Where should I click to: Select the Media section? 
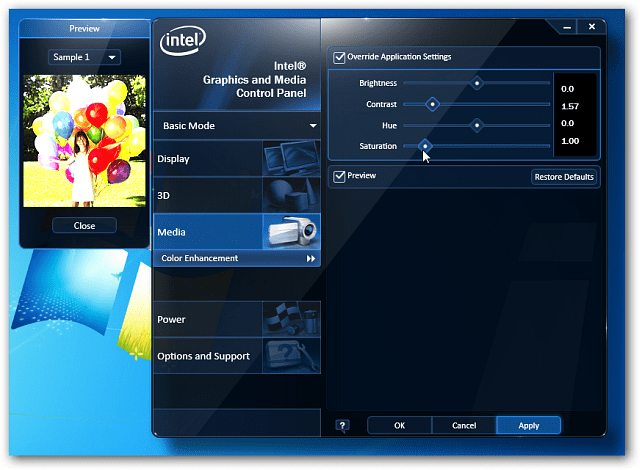[x=237, y=231]
